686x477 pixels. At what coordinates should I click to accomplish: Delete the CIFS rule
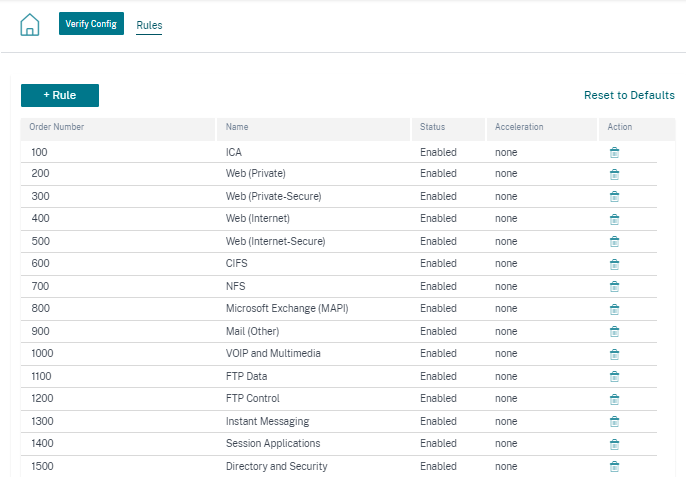pyautogui.click(x=614, y=264)
